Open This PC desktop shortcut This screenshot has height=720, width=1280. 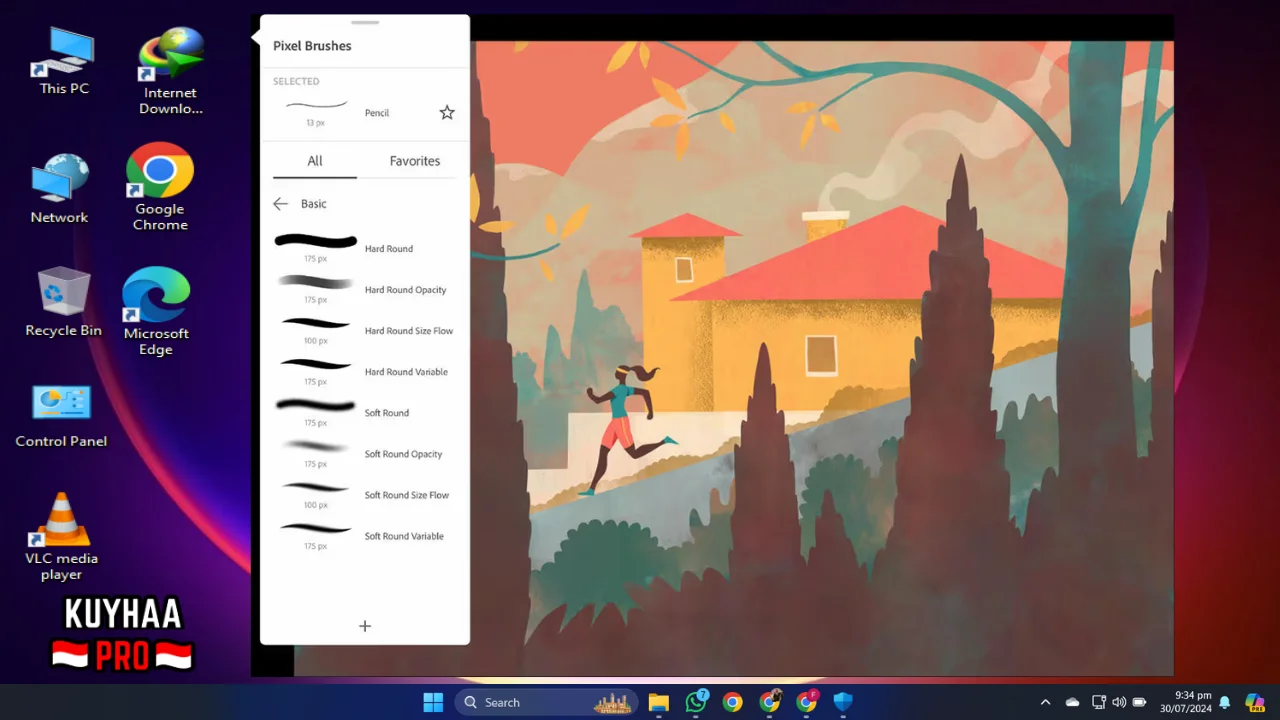(65, 62)
